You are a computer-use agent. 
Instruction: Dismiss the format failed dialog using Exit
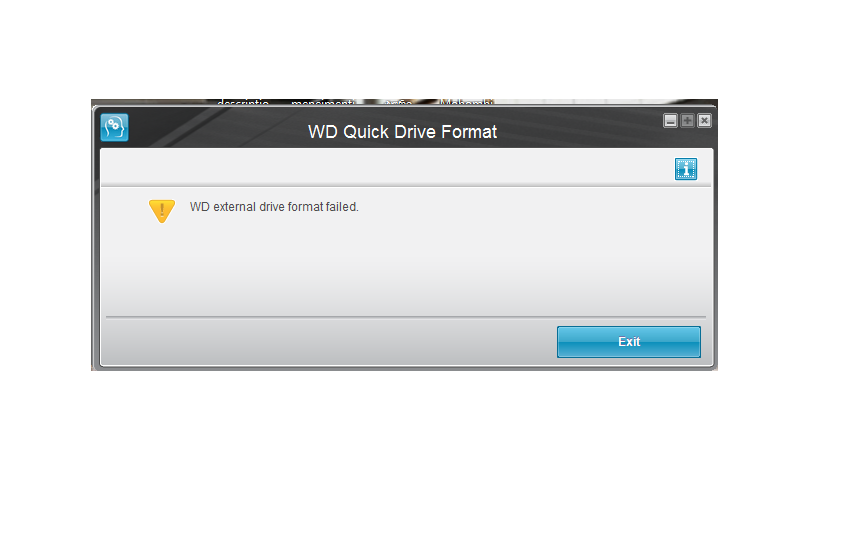click(x=629, y=342)
